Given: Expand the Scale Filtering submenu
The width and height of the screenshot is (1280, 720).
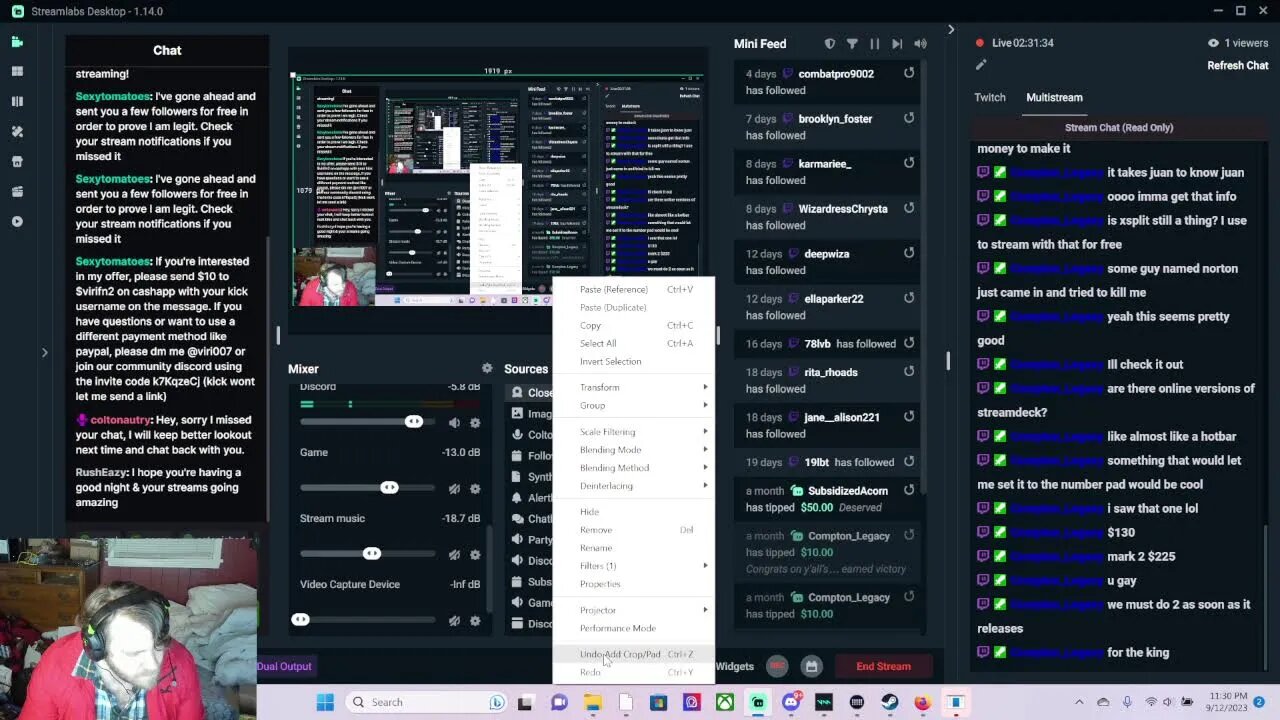Looking at the screenshot, I should pos(634,432).
